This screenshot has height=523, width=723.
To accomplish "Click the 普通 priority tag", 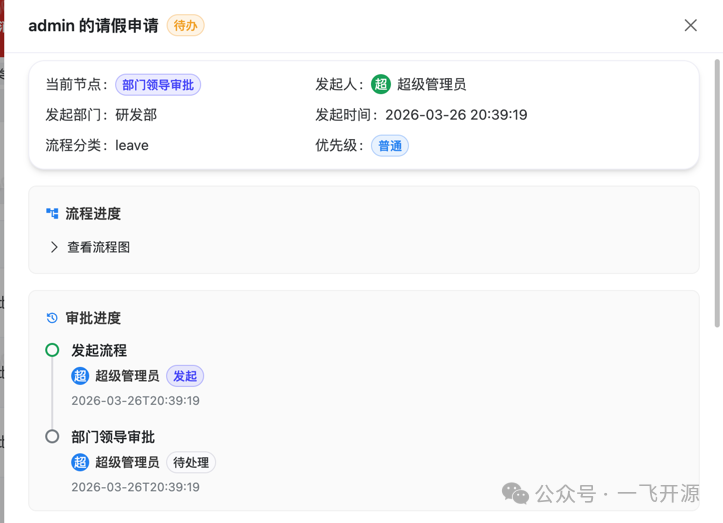I will tap(390, 146).
